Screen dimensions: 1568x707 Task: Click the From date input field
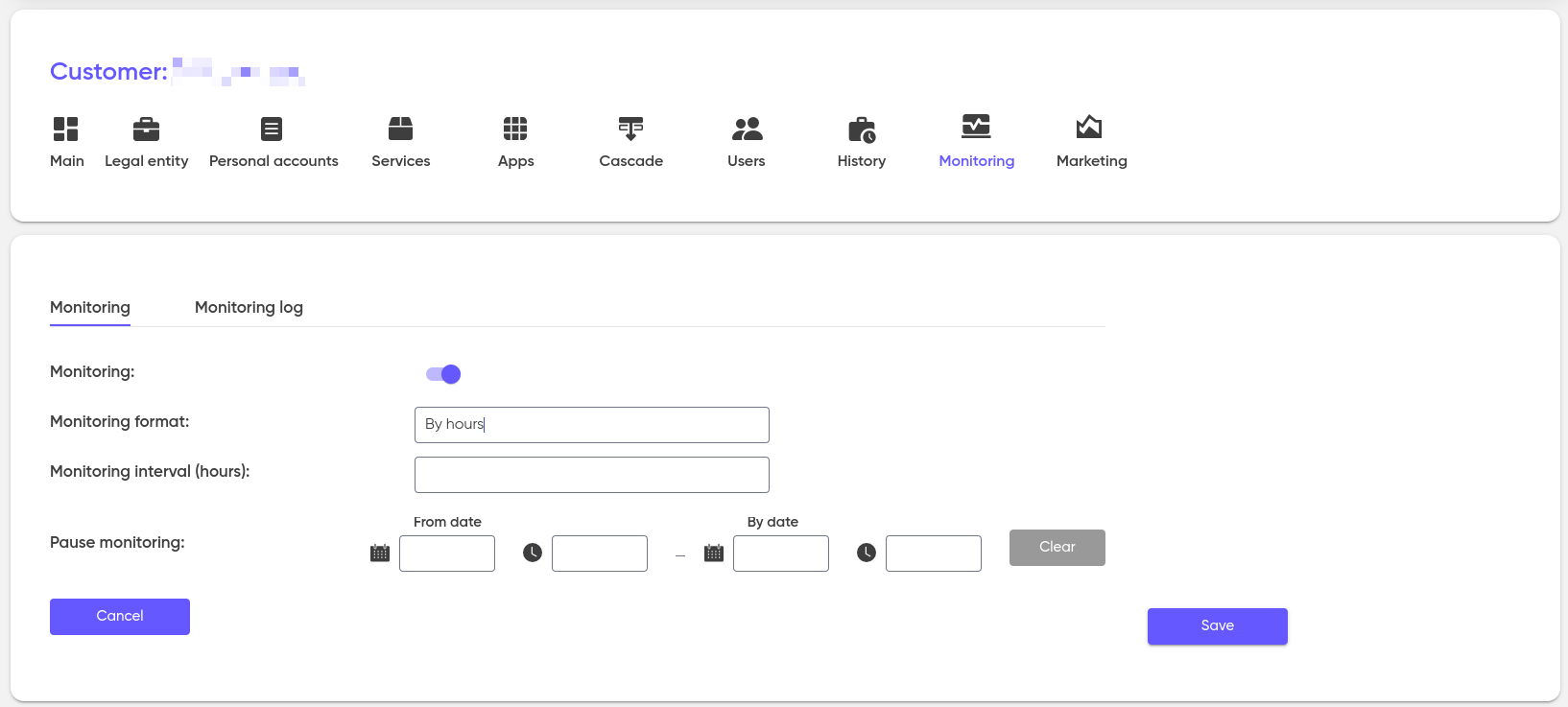click(x=447, y=554)
